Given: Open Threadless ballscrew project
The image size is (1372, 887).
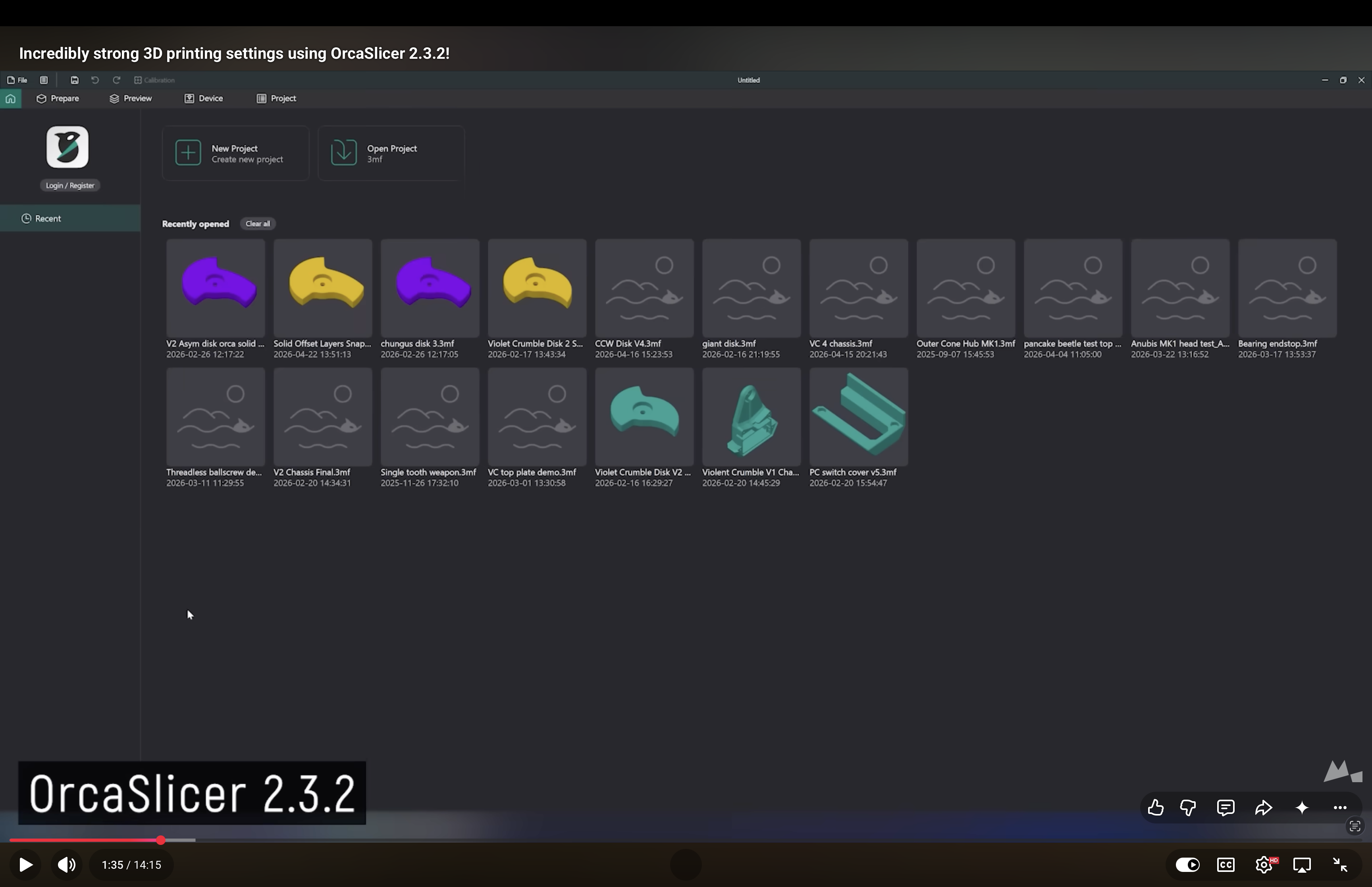Looking at the screenshot, I should pyautogui.click(x=216, y=417).
